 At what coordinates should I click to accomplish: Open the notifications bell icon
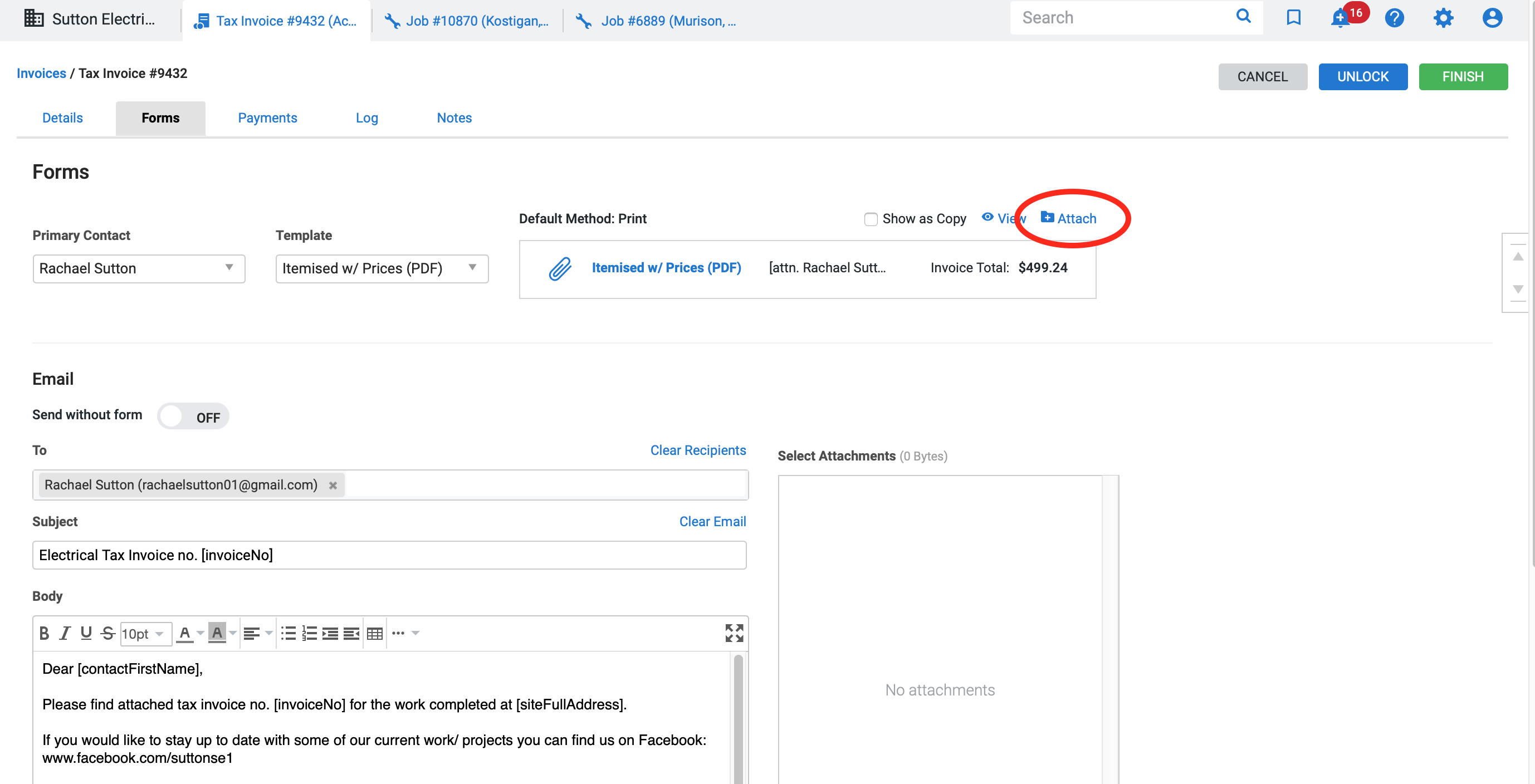[x=1340, y=18]
